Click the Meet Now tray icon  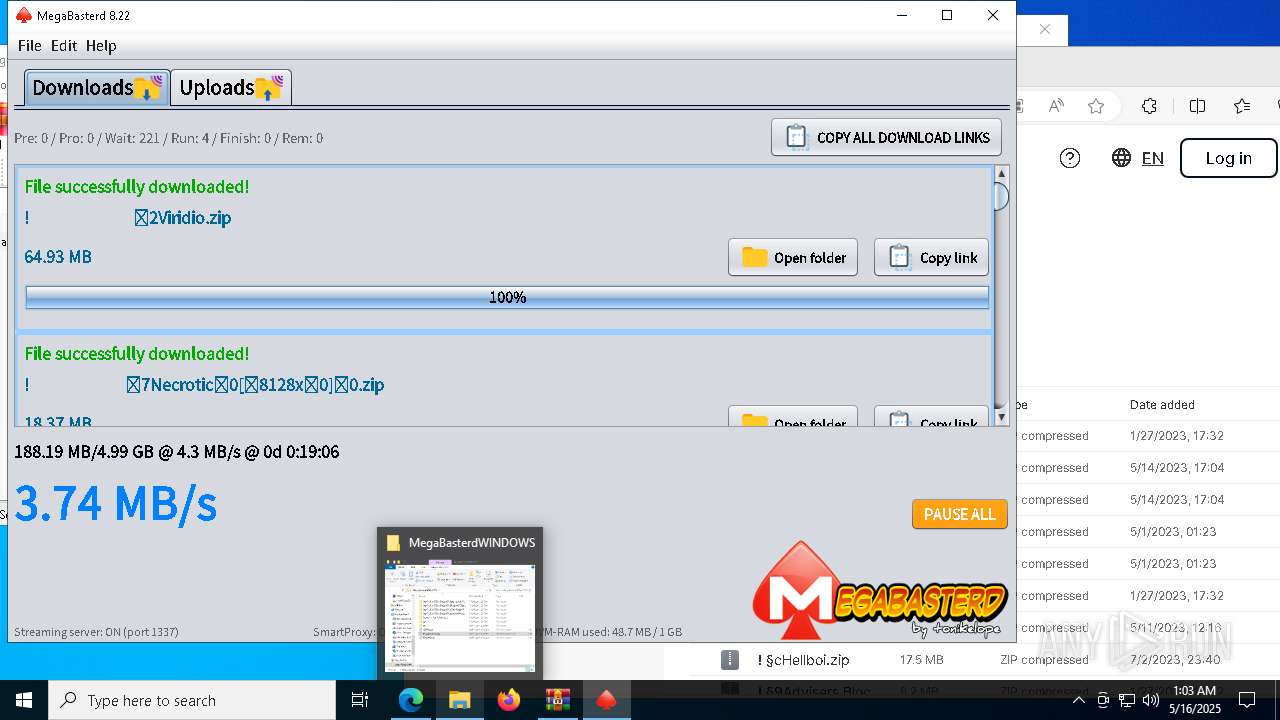1103,700
